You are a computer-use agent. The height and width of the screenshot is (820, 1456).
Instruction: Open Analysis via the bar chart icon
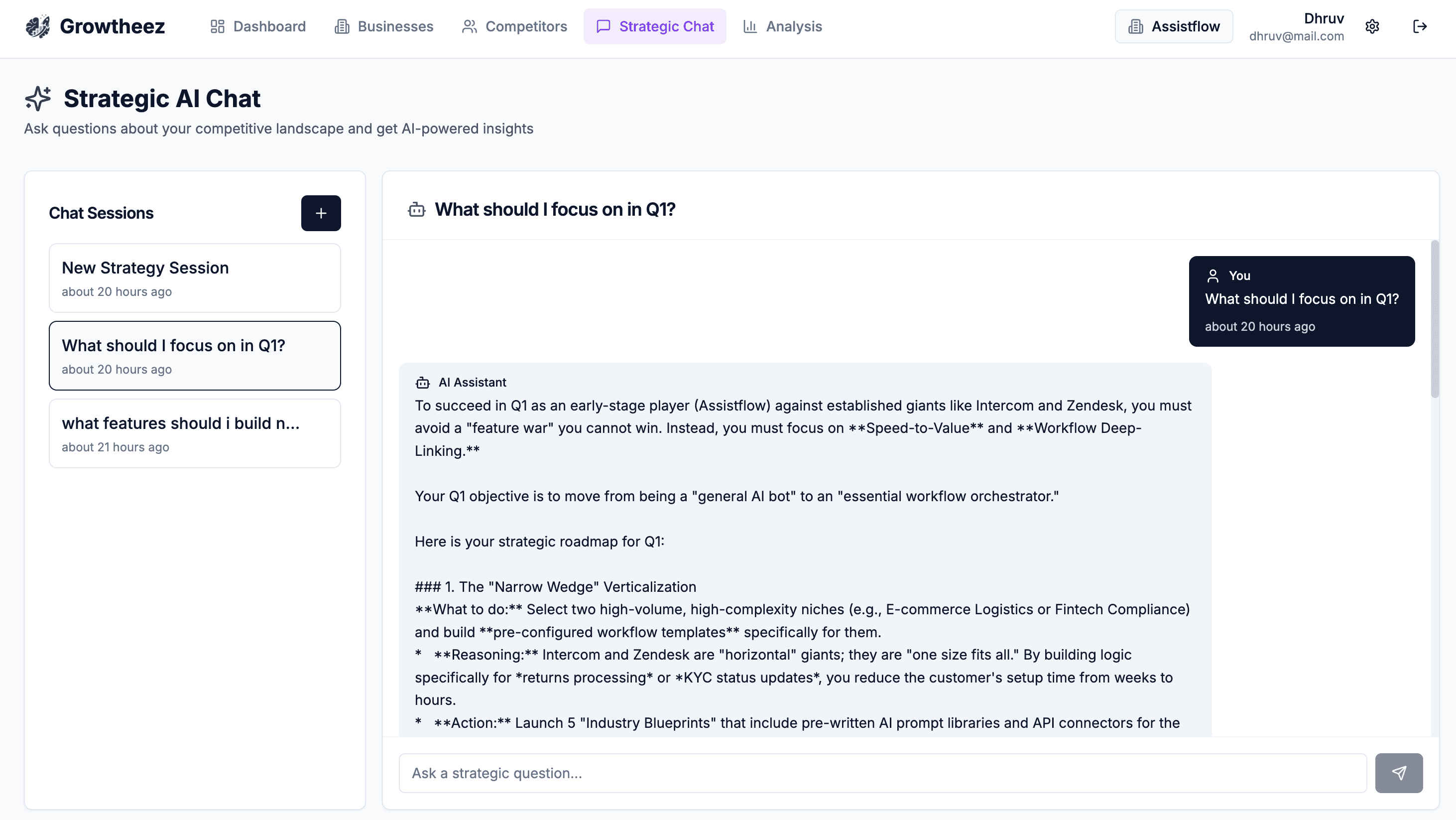[x=749, y=26]
